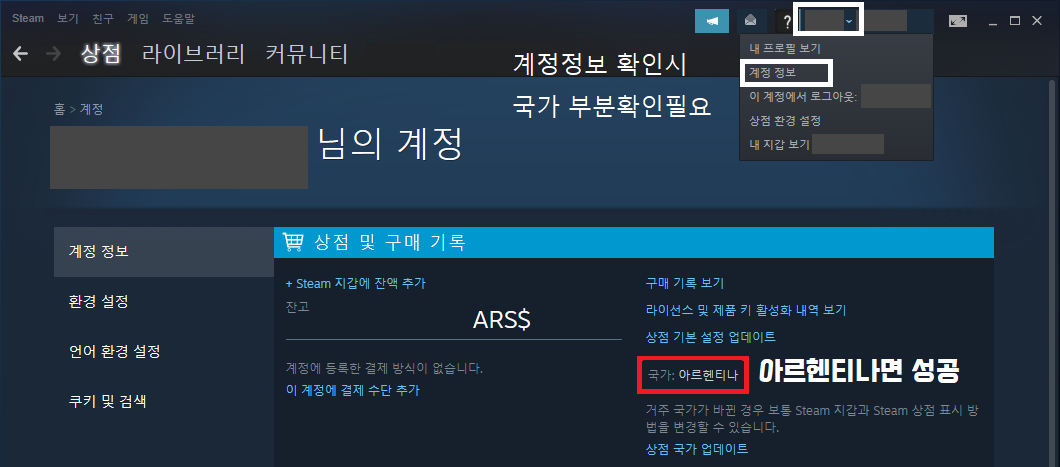This screenshot has height=467, width=1060.
Task: Open 라이선스 및 제품 키 활성화 내역 보기
Action: pos(746,310)
